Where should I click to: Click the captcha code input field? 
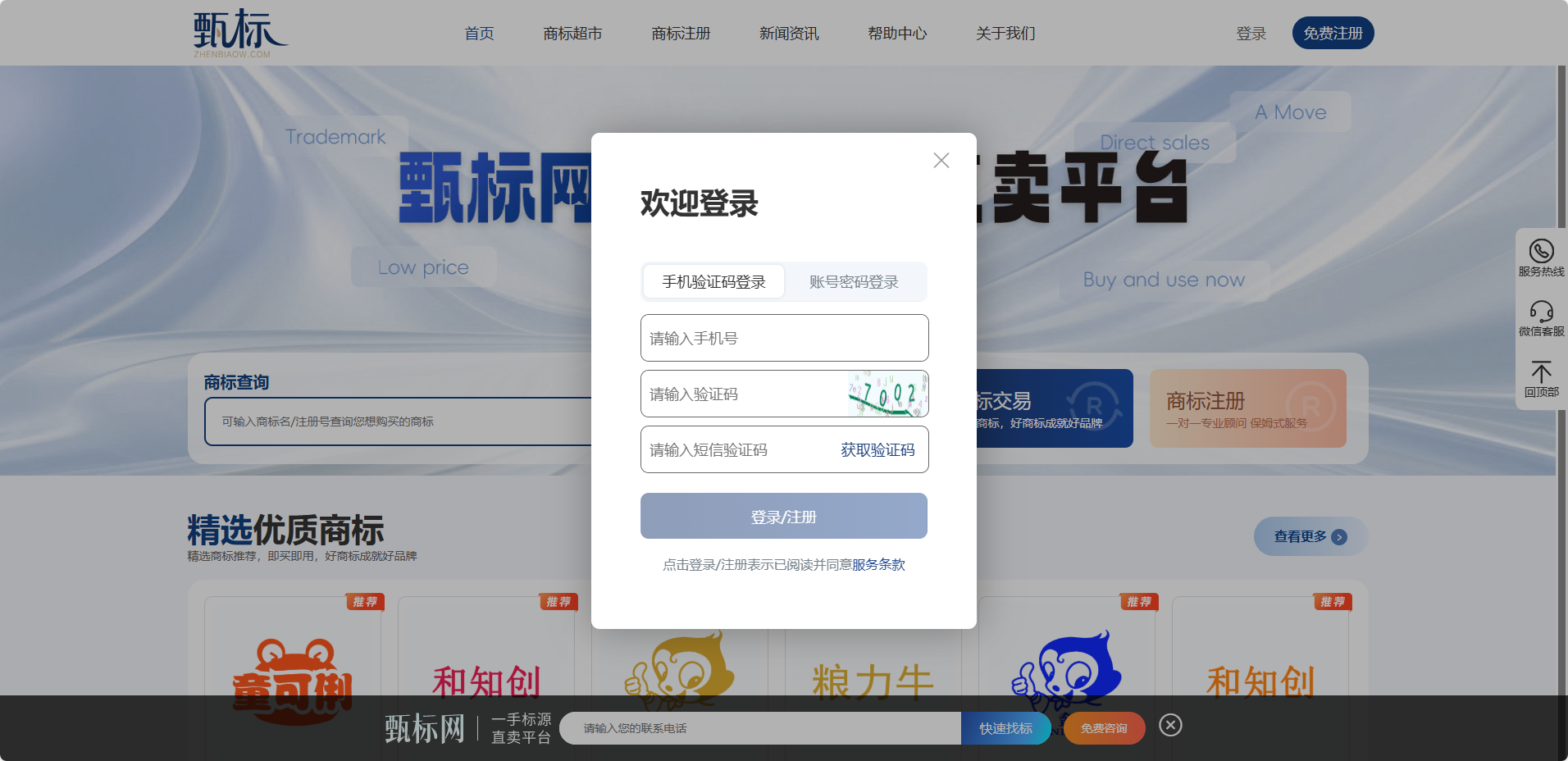pos(742,394)
